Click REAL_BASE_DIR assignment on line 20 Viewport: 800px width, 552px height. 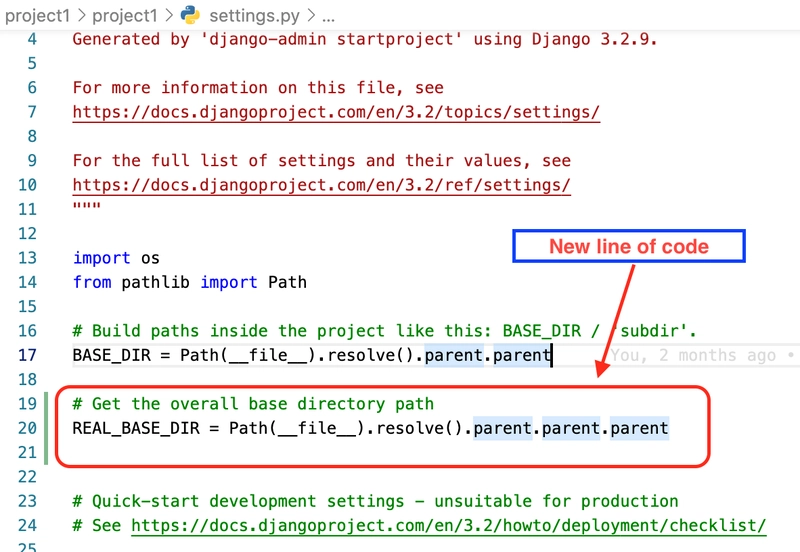[370, 428]
